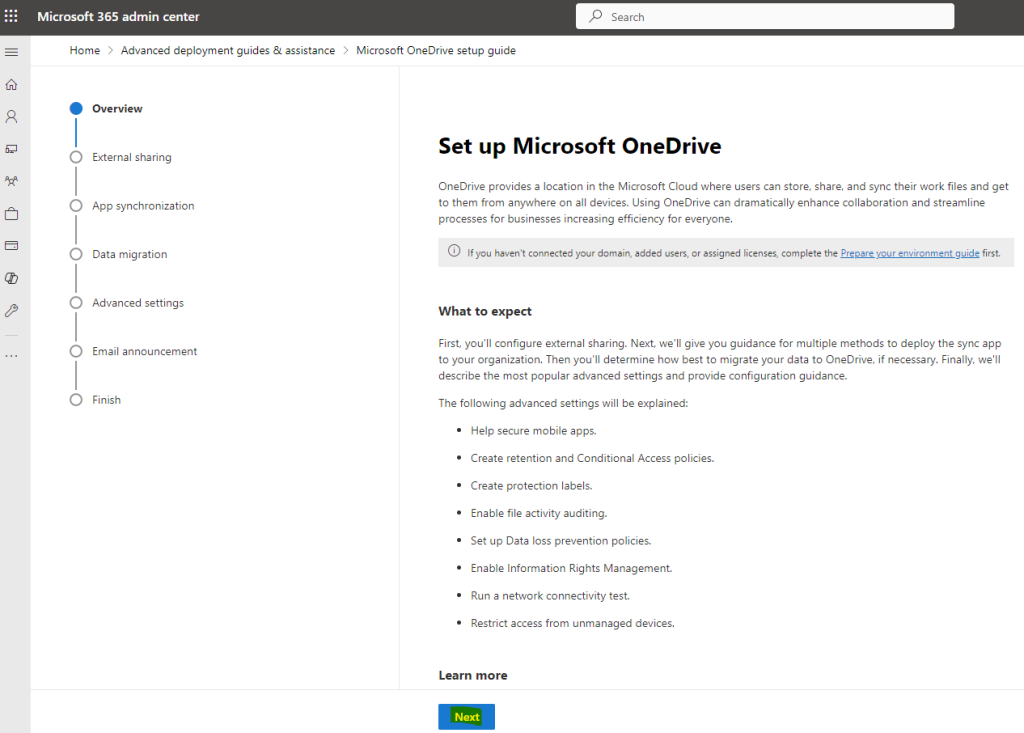Open Users from the sidebar person icon
This screenshot has width=1024, height=733.
[x=12, y=117]
